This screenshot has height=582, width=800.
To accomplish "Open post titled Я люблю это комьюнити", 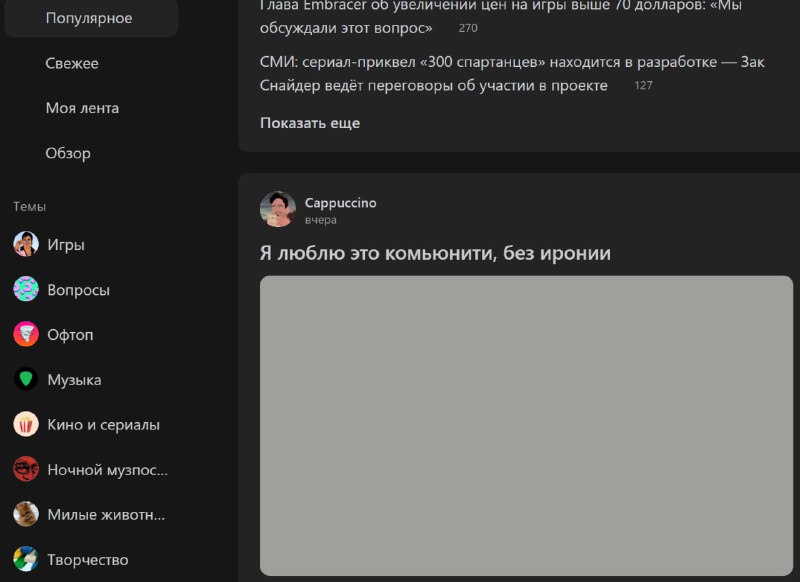I will click(435, 253).
